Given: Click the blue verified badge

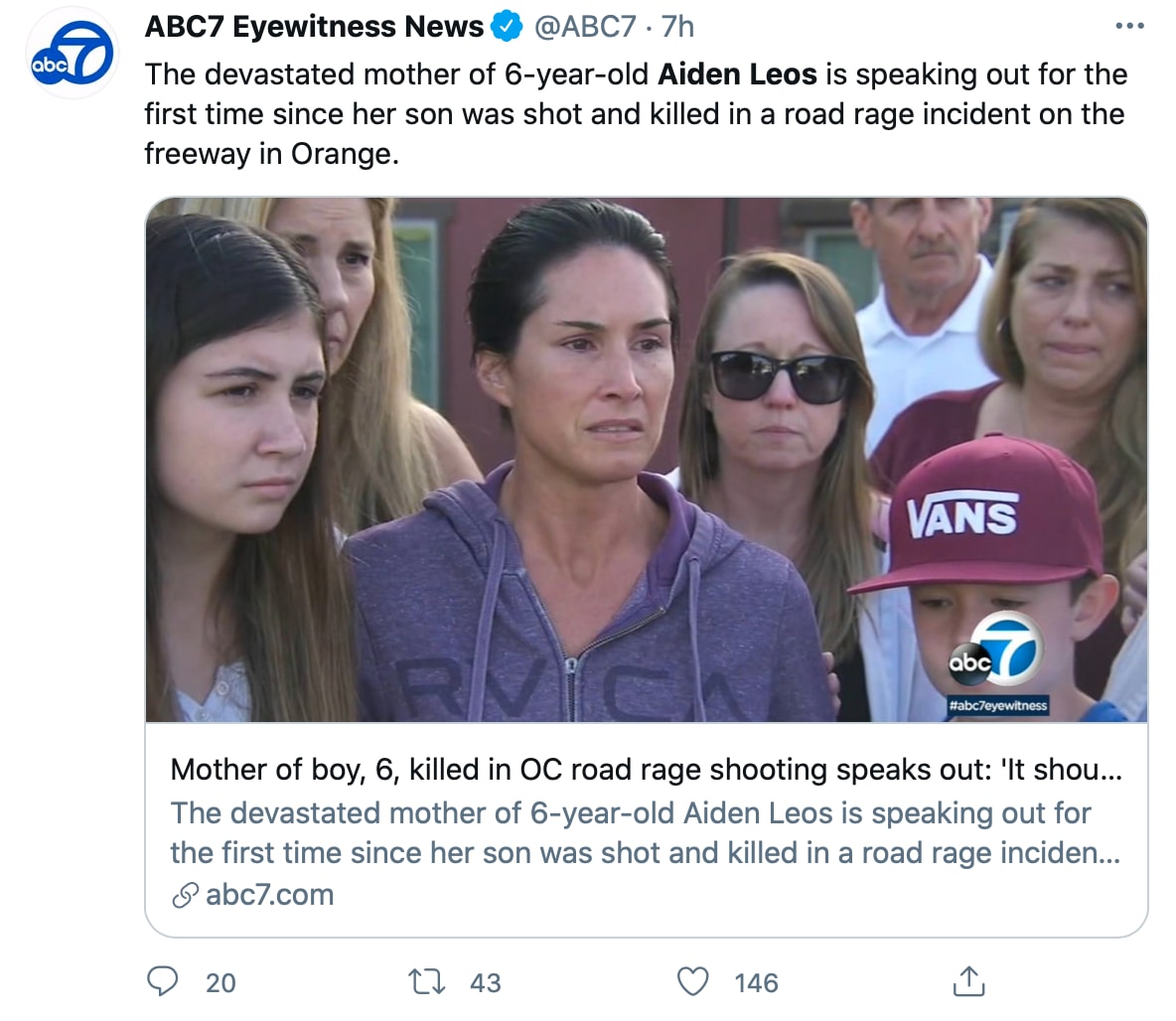Looking at the screenshot, I should (507, 27).
